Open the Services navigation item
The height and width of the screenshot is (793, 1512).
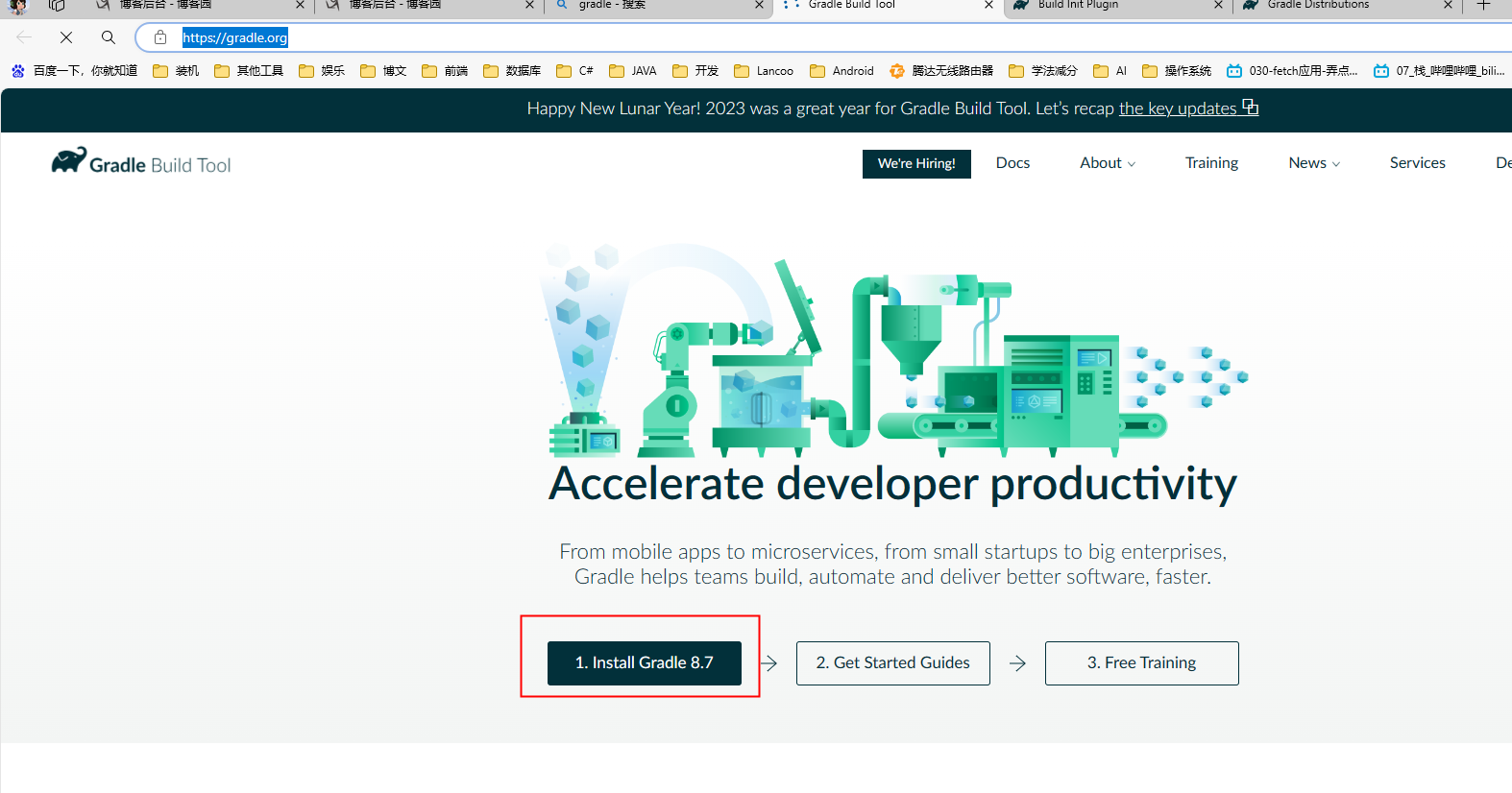tap(1417, 163)
